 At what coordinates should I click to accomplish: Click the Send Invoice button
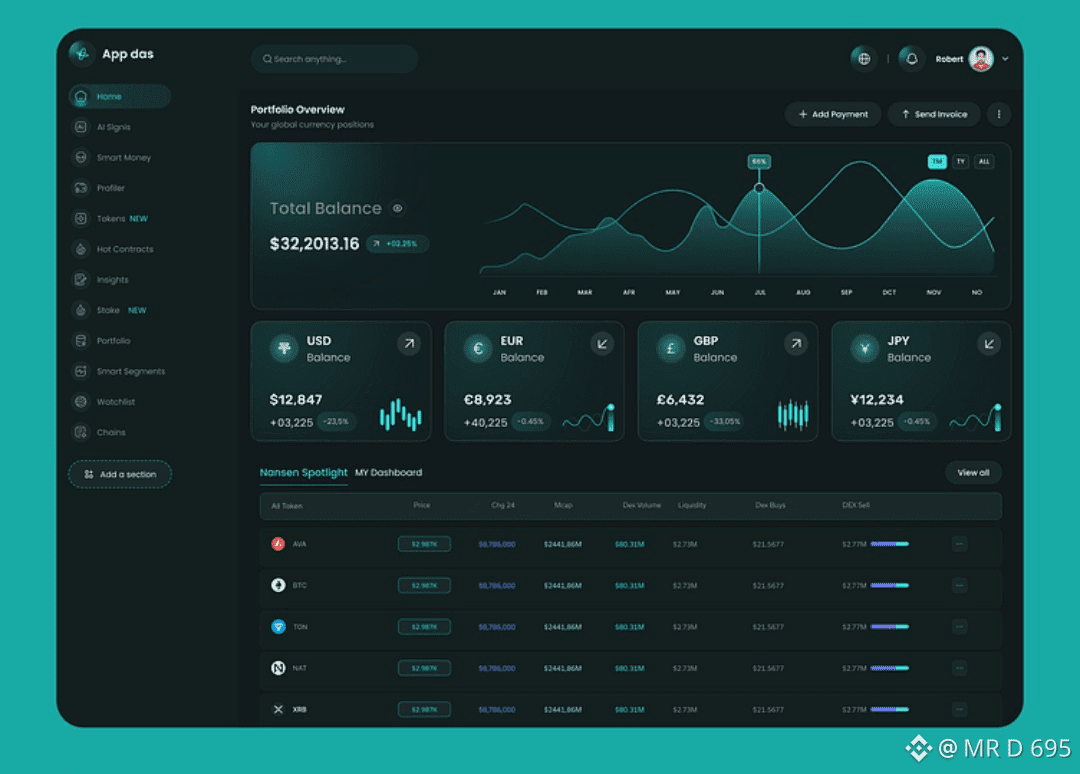tap(935, 114)
